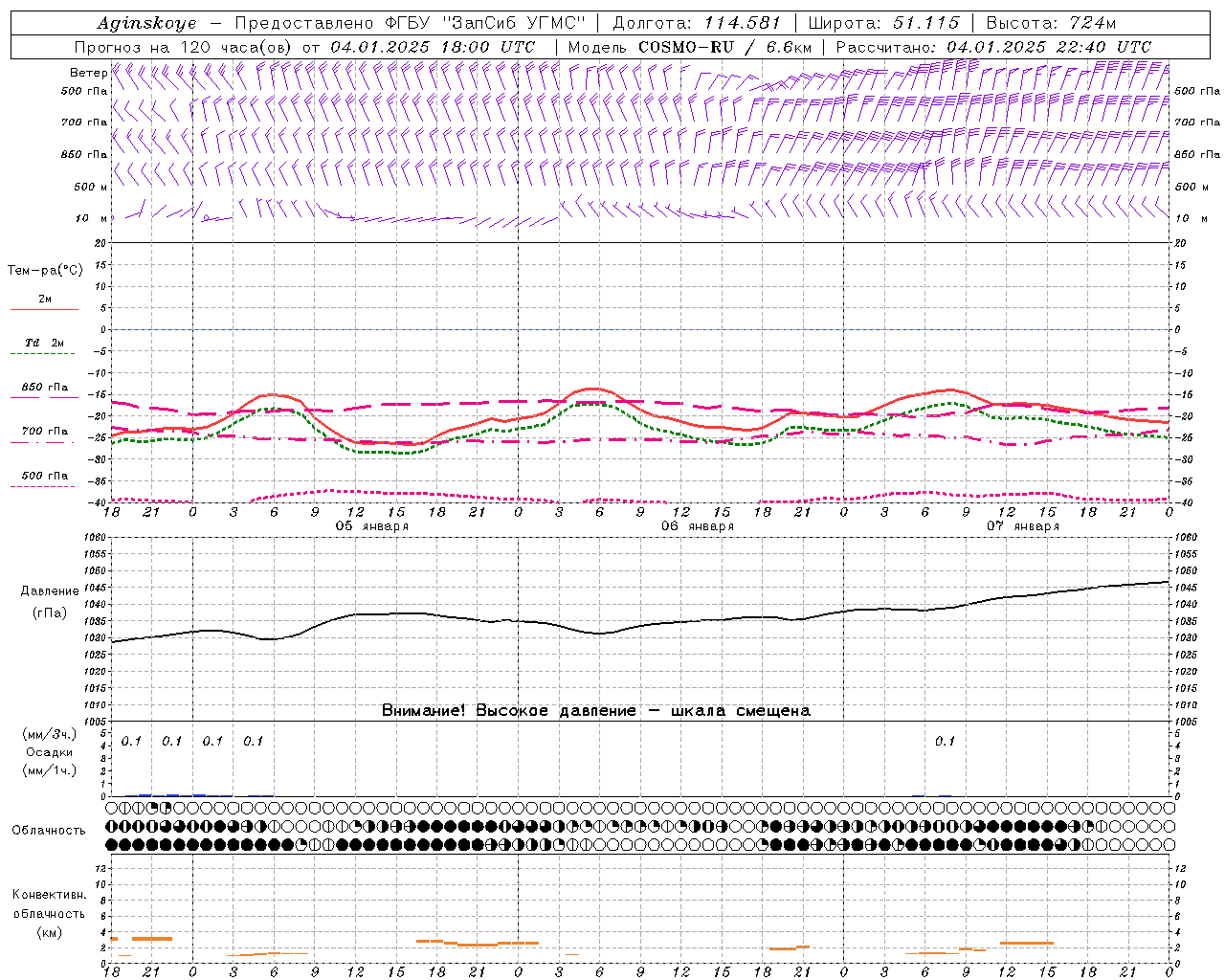Screen dimensions: 1225x980
Task: Click the (мм/1ч.) precipitation unit label
Action: click(50, 770)
